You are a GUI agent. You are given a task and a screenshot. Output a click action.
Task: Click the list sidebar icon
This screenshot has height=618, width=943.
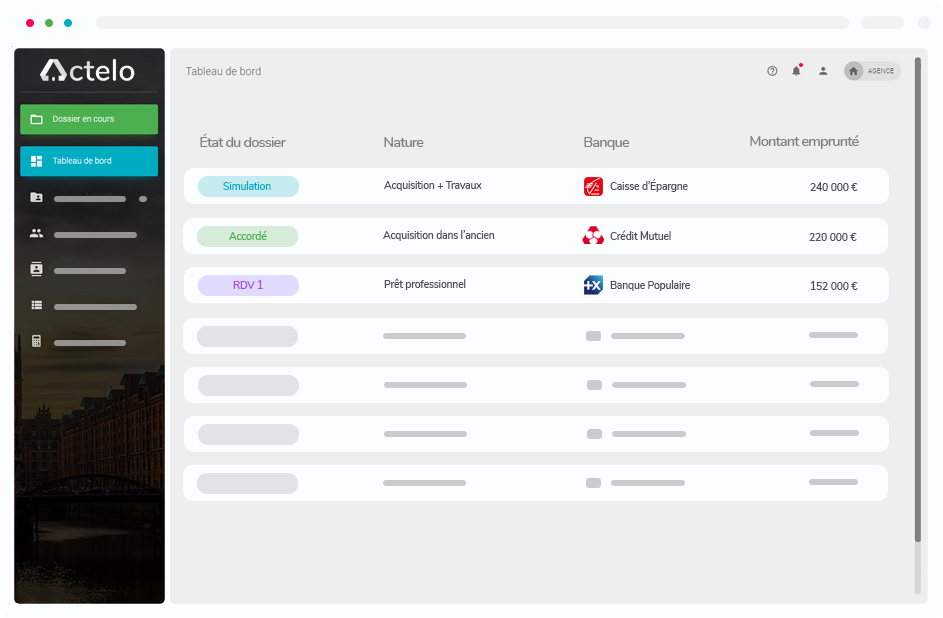[37, 305]
